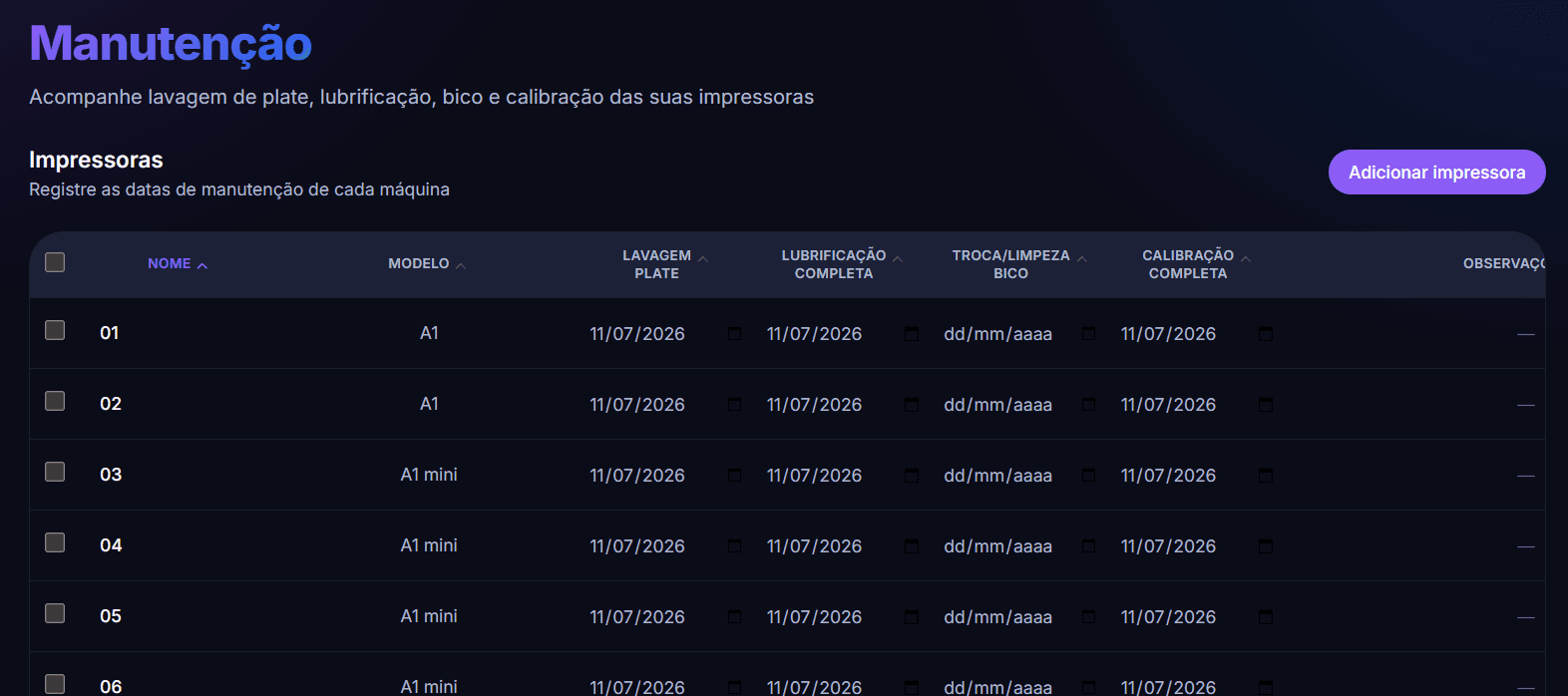Open calendar icon for printer 04 Calibração date
This screenshot has height=696, width=1568.
click(x=1266, y=546)
